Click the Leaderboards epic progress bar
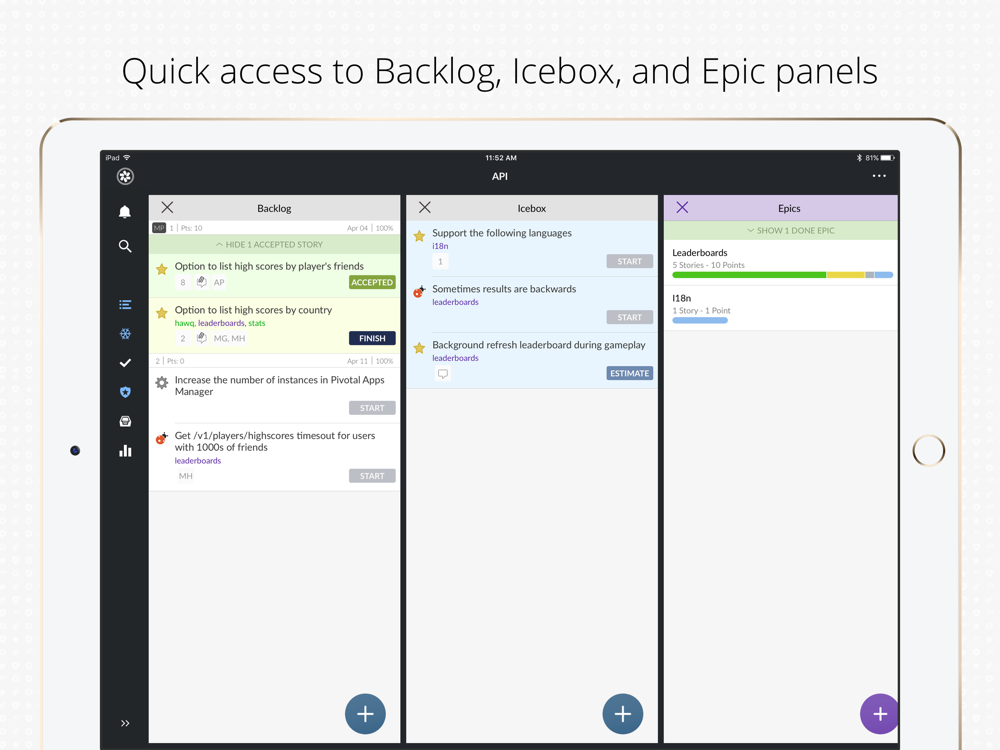Screen dimensions: 1000x750 pyautogui.click(x=782, y=275)
